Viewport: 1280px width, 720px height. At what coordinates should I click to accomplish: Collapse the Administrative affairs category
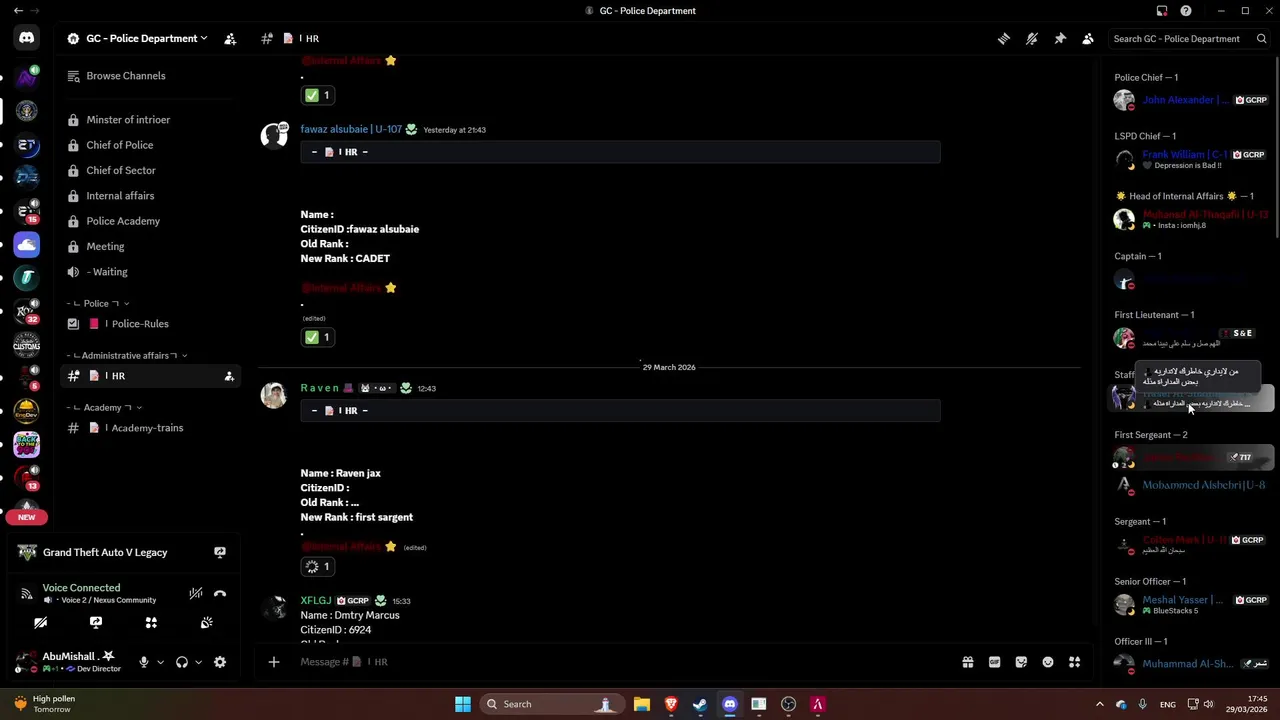click(126, 355)
